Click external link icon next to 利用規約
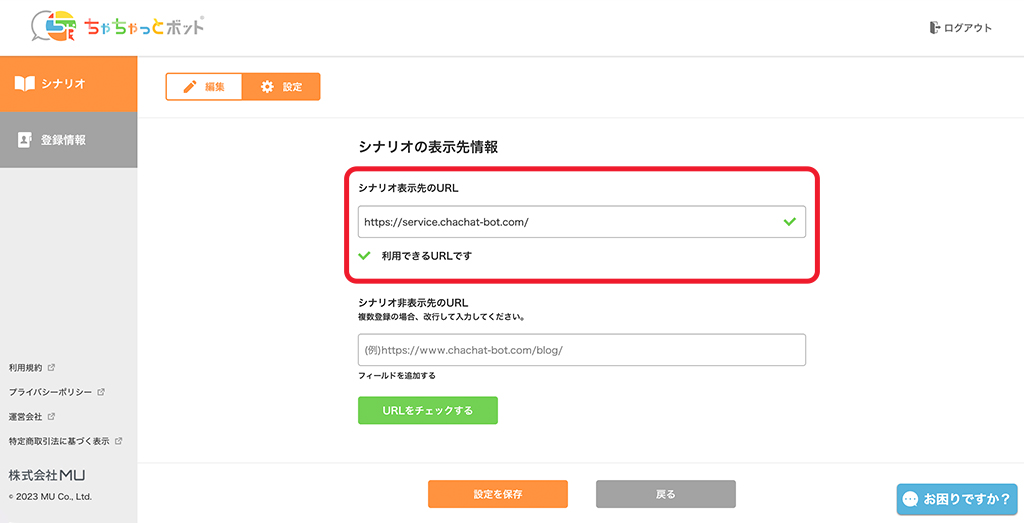 [51, 368]
